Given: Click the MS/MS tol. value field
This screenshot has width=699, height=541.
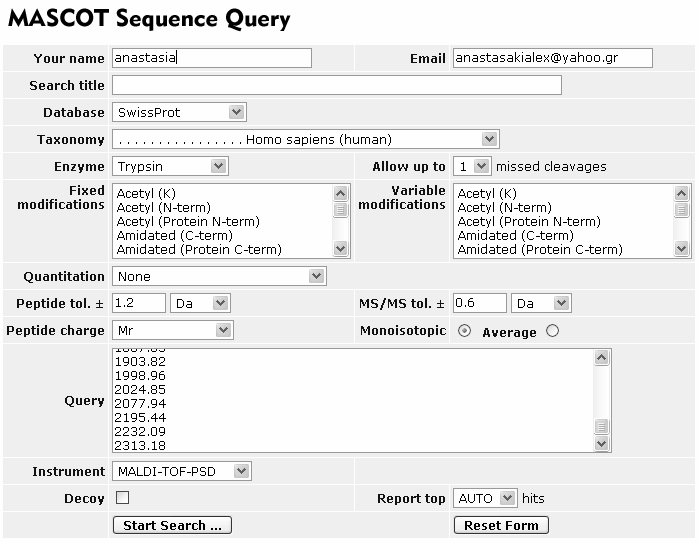Looking at the screenshot, I should pos(480,303).
